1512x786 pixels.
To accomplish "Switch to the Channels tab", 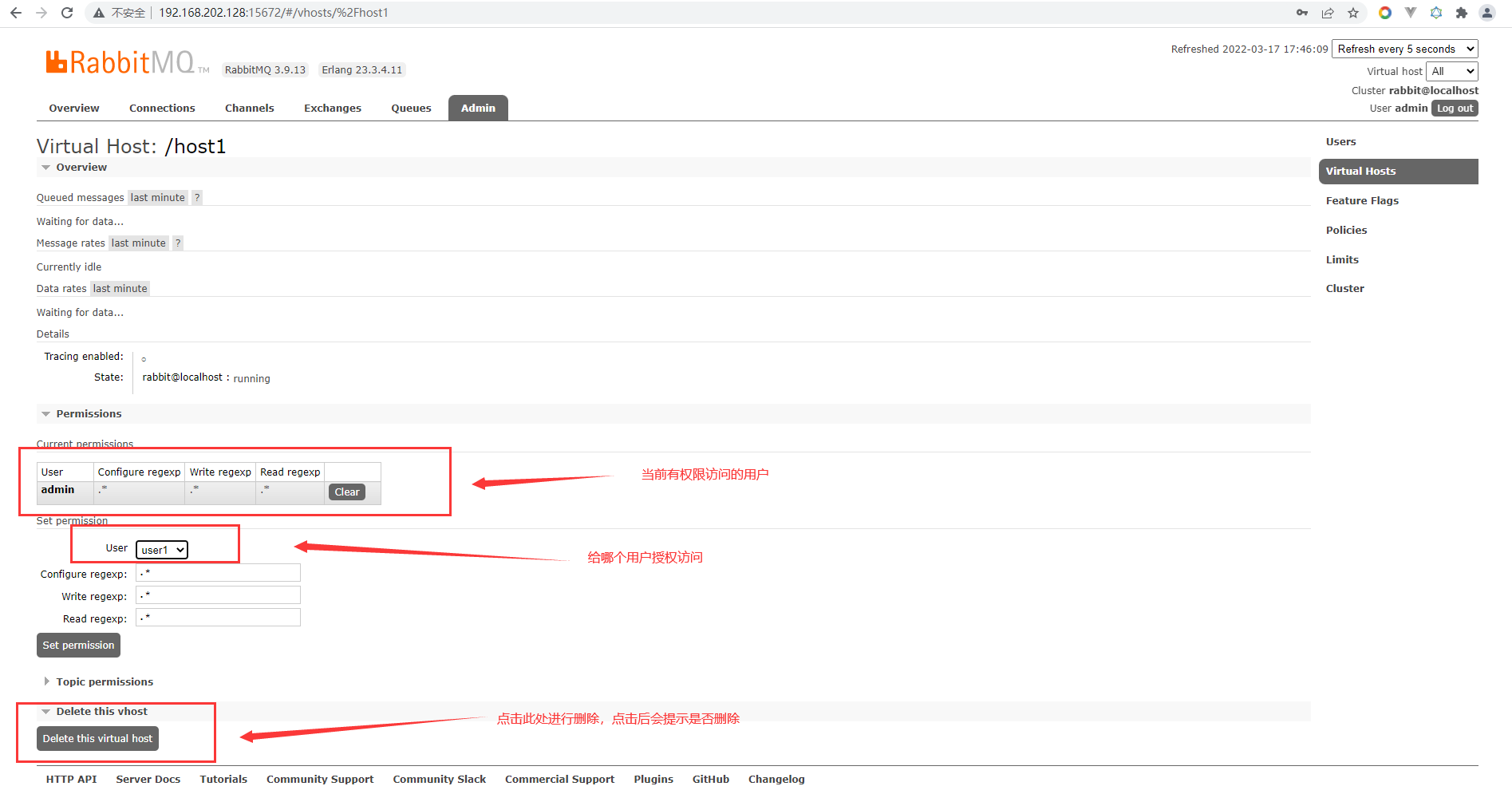I will (250, 109).
